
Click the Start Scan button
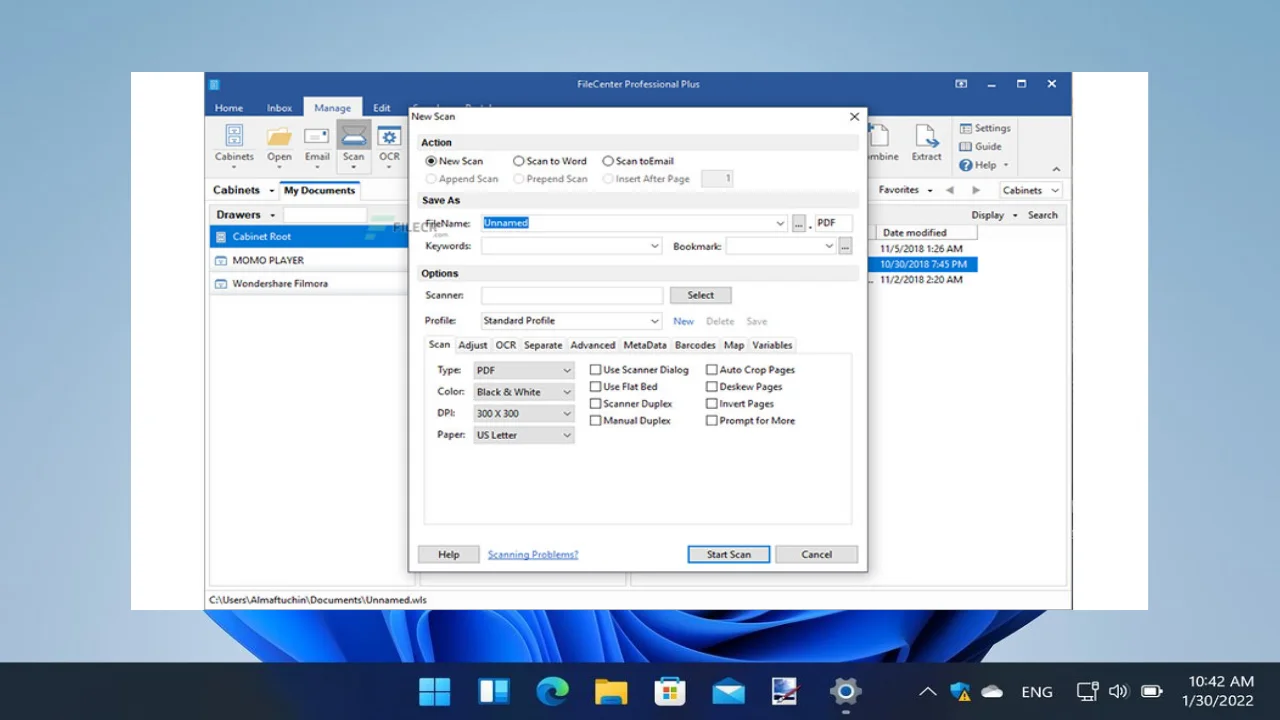pyautogui.click(x=729, y=554)
